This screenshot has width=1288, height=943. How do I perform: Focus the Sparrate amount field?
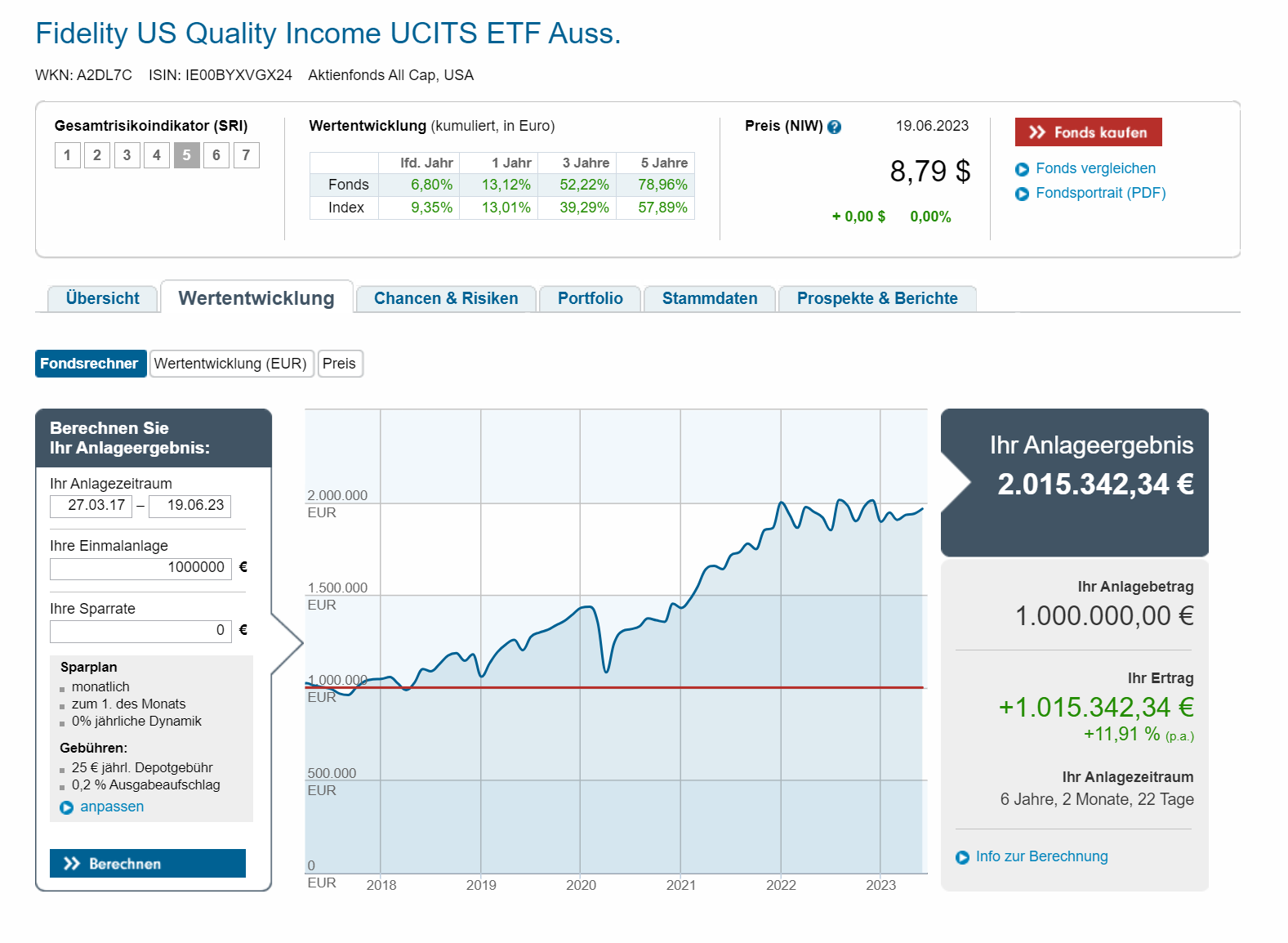point(140,631)
